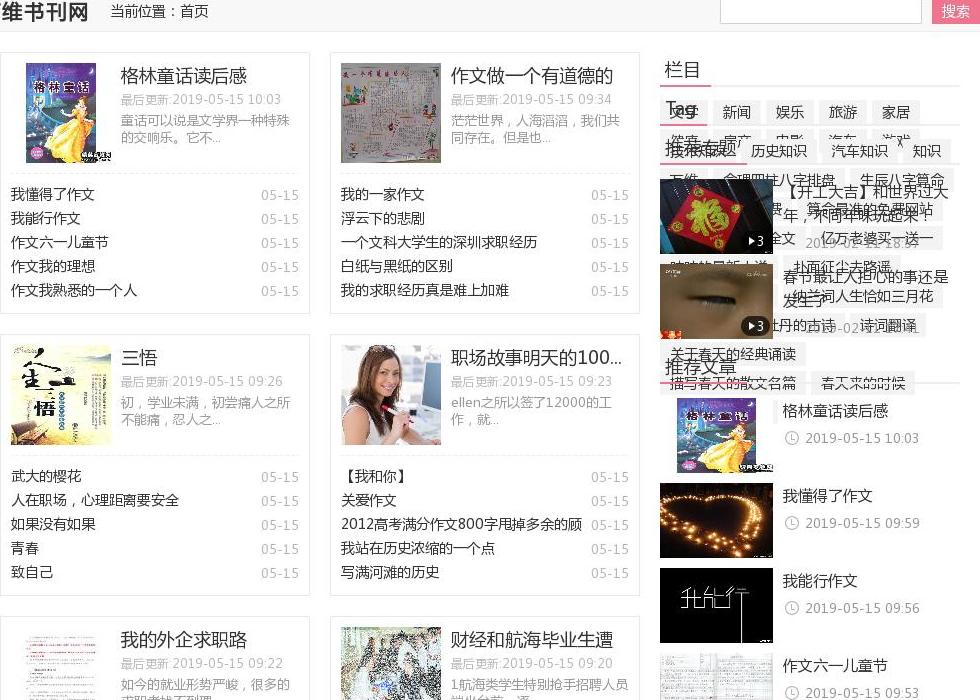Click the site logo 书刊网
This screenshot has width=980, height=700.
pyautogui.click(x=44, y=11)
